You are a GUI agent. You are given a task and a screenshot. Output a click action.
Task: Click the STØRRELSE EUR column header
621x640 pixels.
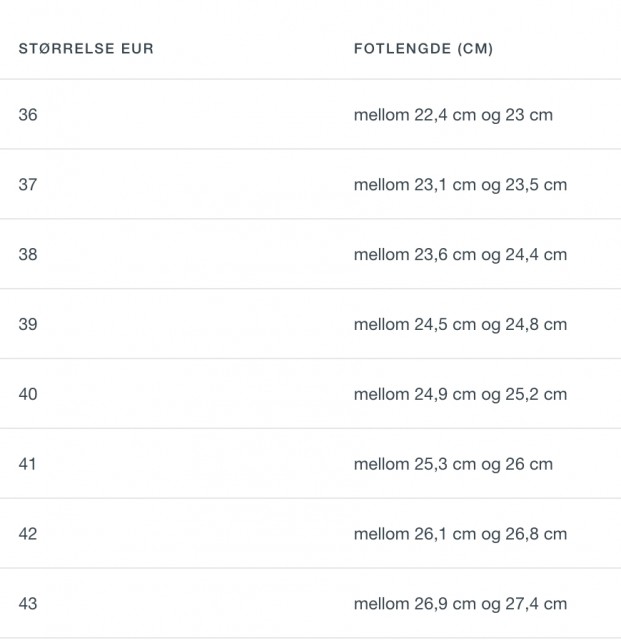[86, 49]
